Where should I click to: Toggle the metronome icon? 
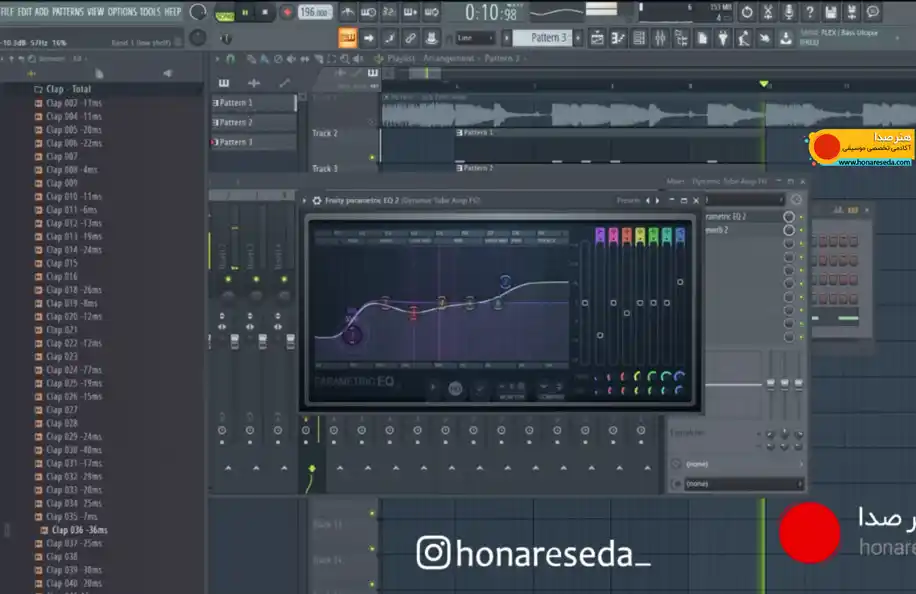347,12
